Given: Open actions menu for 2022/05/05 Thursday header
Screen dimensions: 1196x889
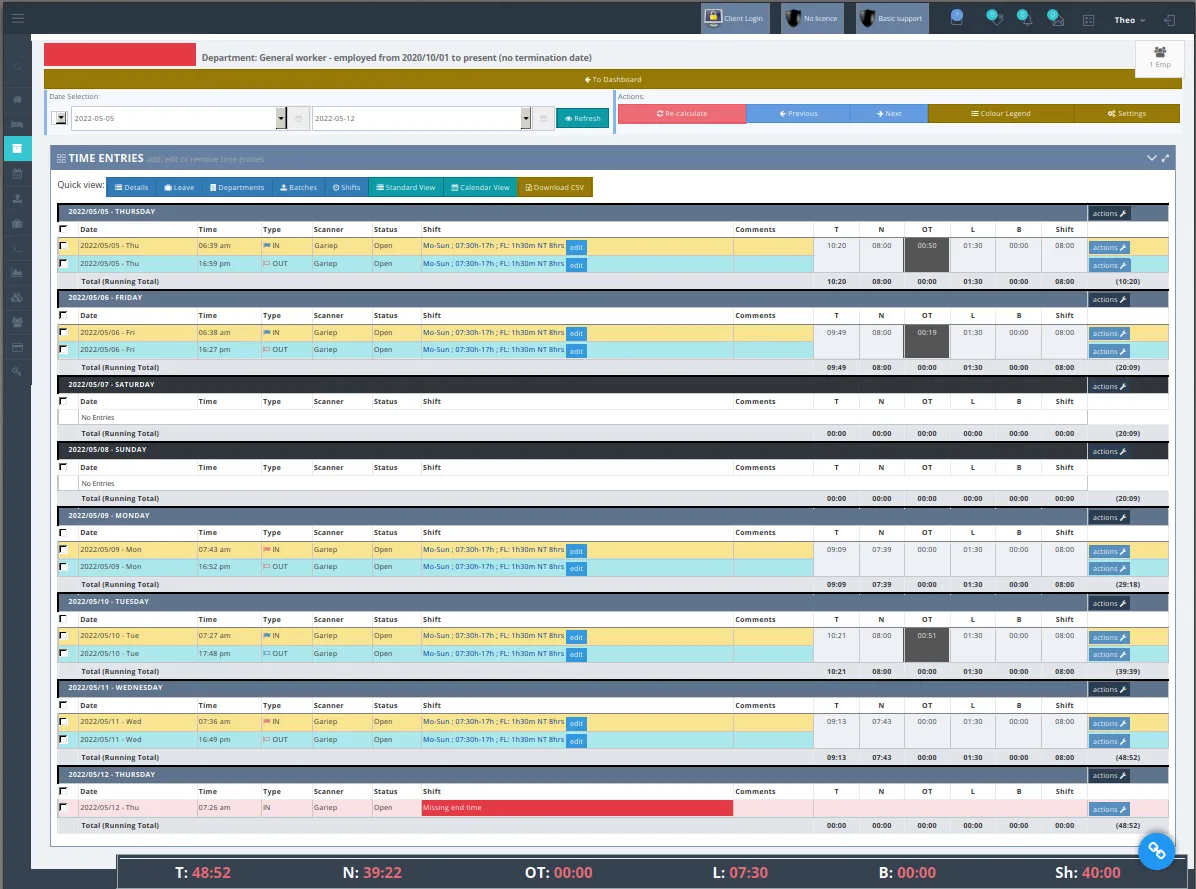Looking at the screenshot, I should [1109, 213].
